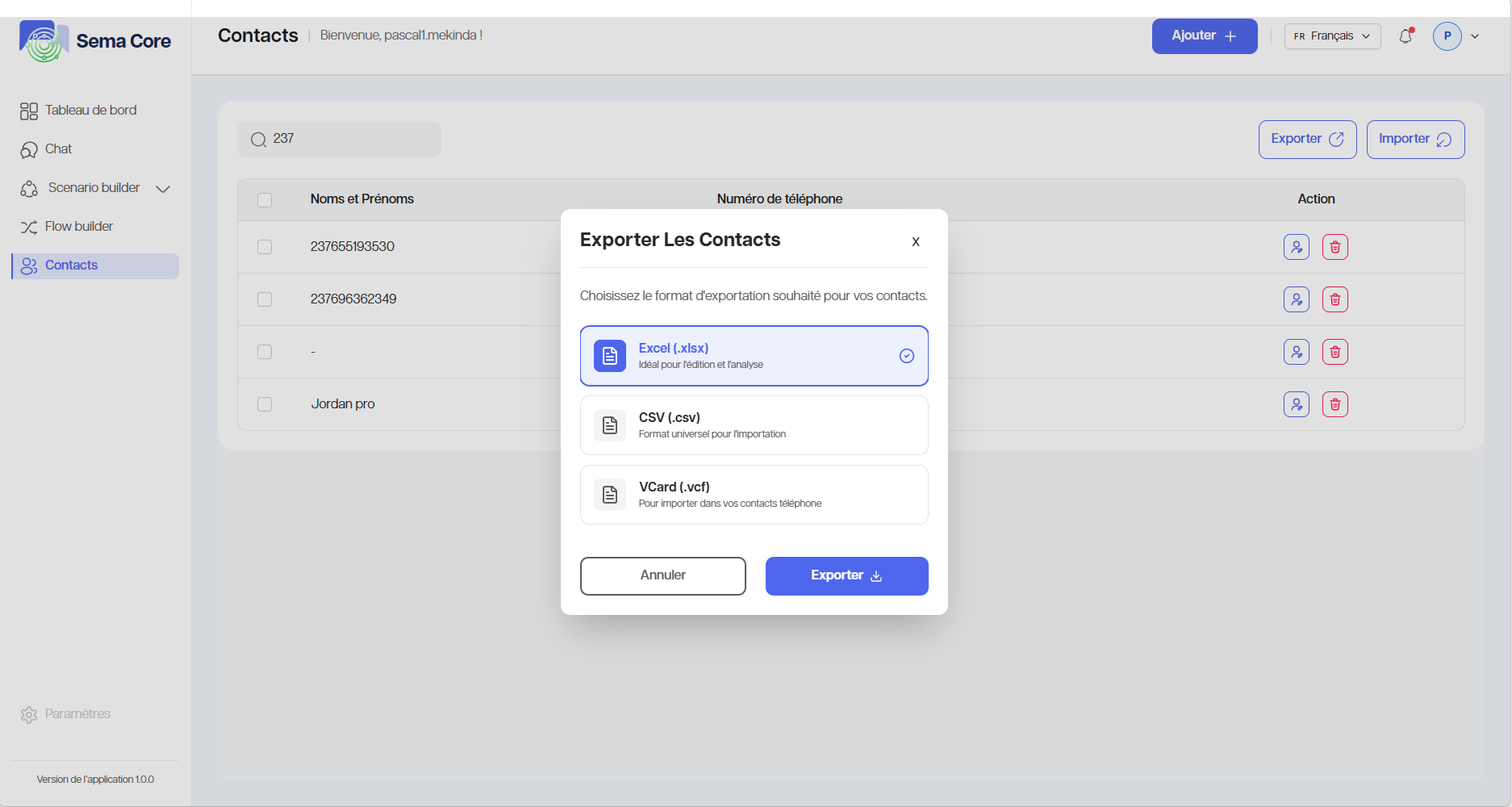Delete the 237655193530 contact via trash icon

1334,247
